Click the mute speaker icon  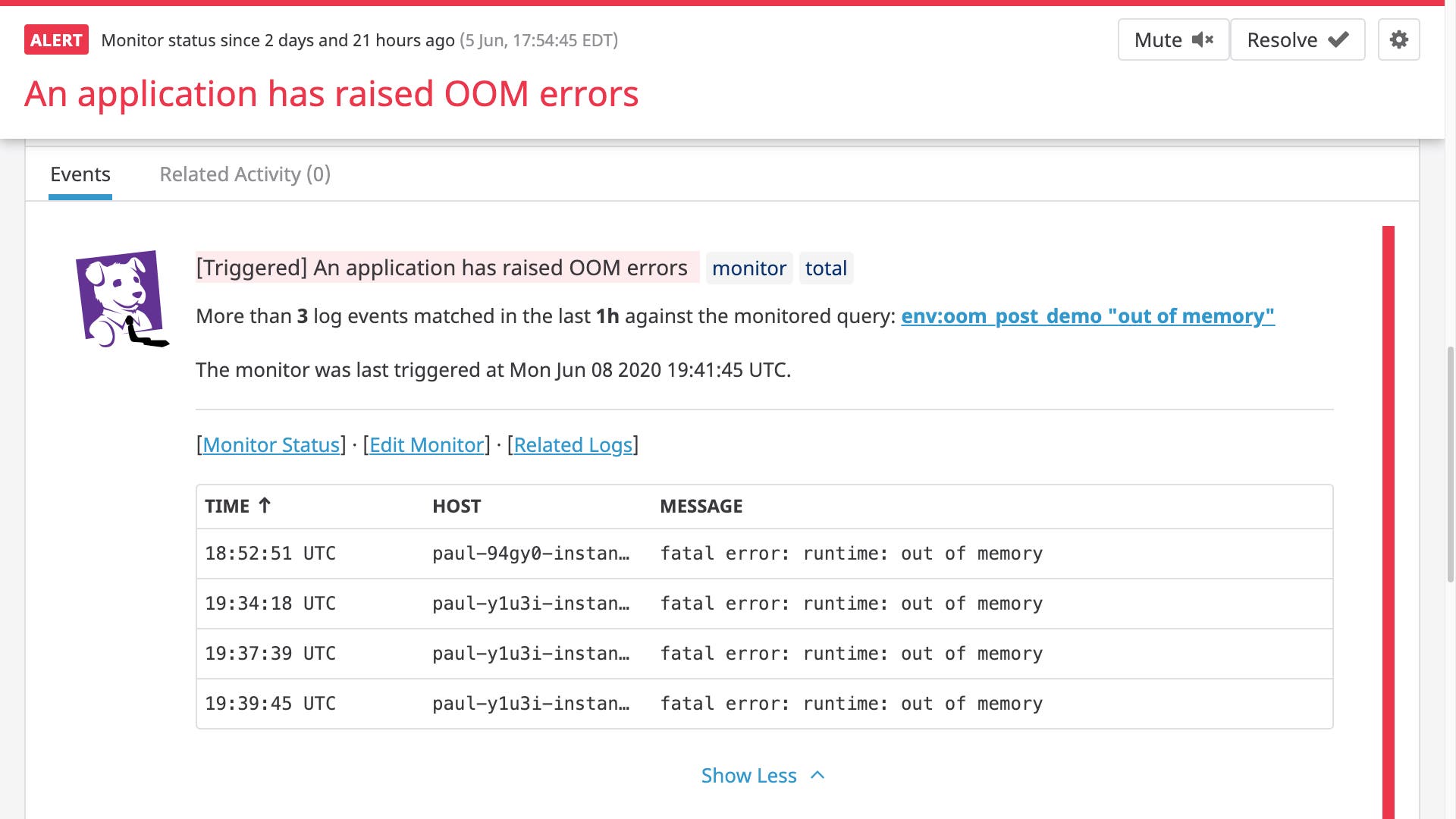click(x=1203, y=39)
